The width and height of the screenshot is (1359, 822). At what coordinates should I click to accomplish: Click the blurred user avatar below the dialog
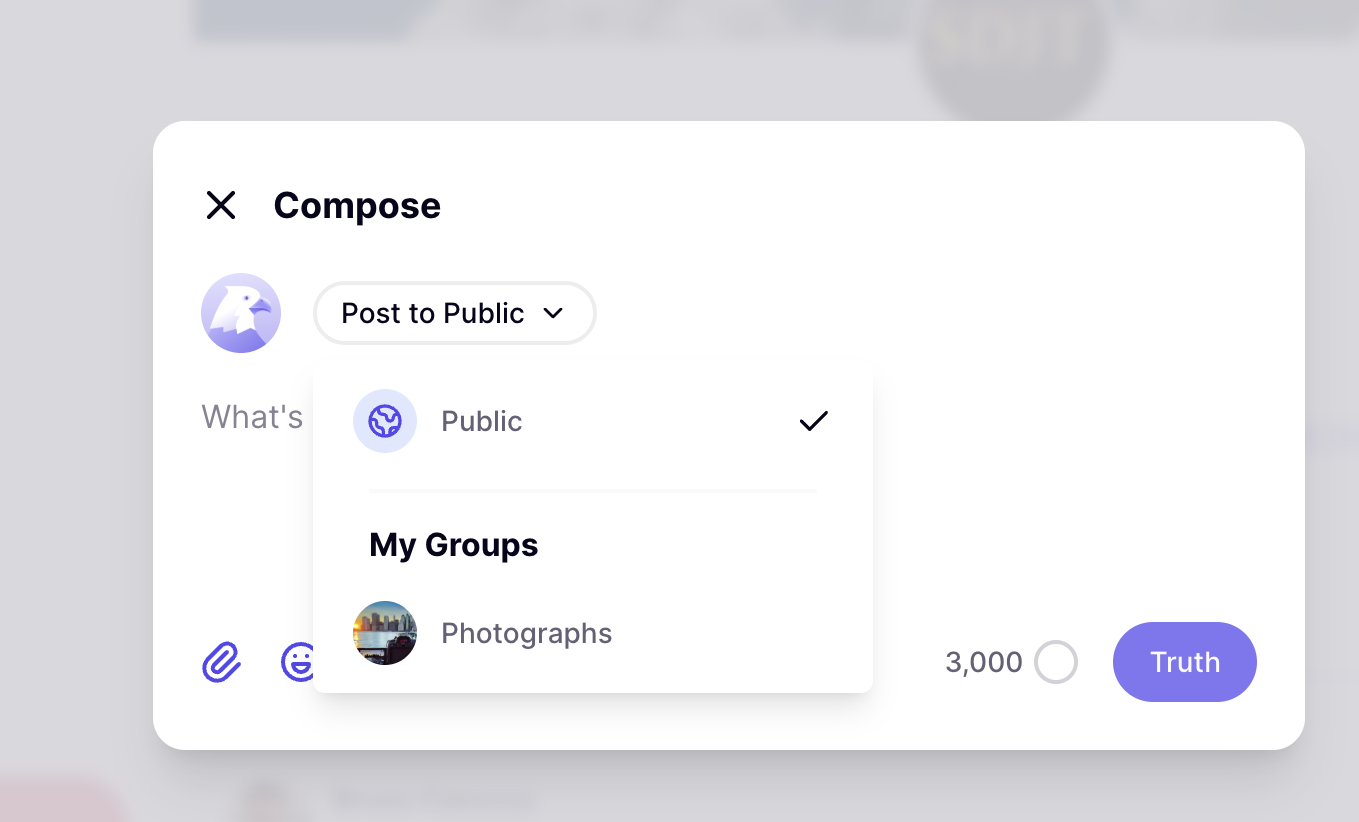(x=265, y=802)
